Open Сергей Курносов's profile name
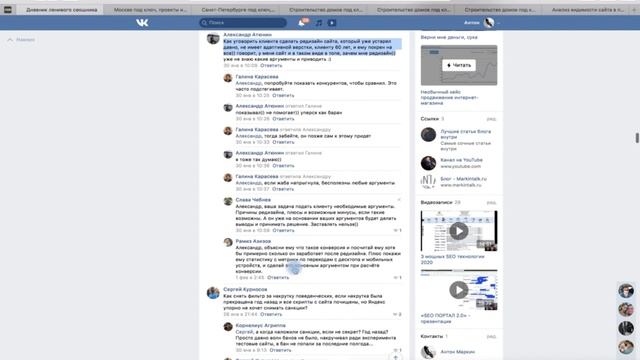The height and width of the screenshot is (360, 640). 245,289
